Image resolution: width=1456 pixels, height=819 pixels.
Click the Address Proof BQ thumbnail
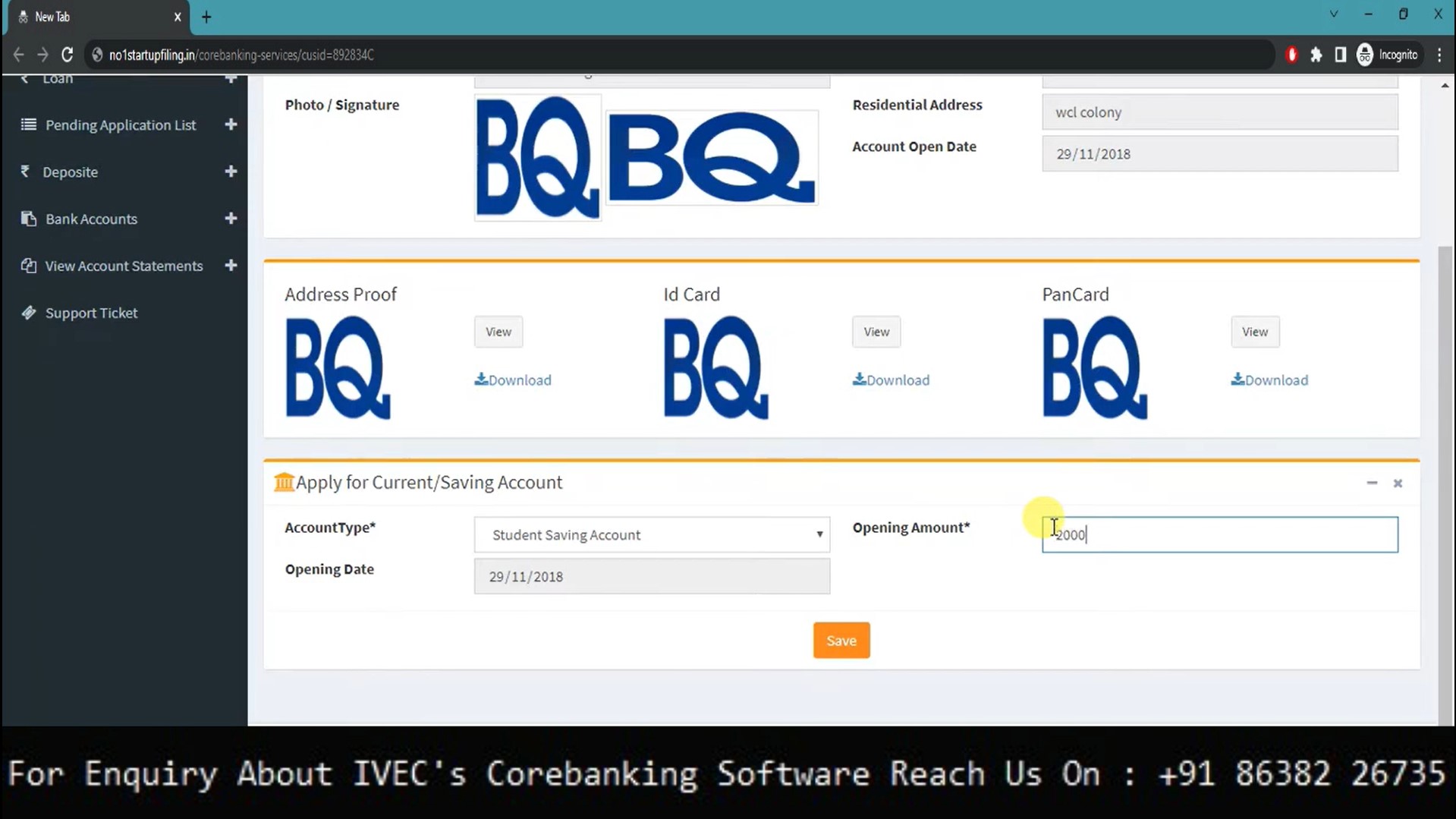tap(338, 368)
